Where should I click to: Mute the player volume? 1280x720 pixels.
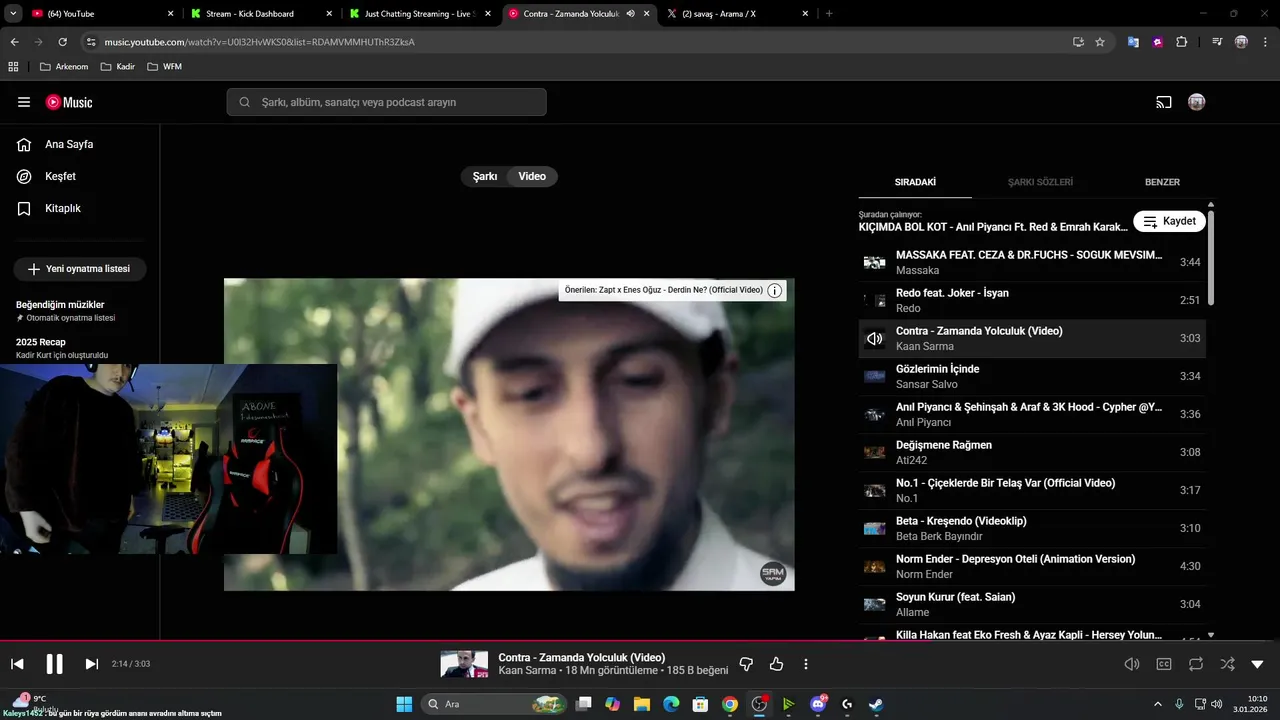[x=1132, y=664]
